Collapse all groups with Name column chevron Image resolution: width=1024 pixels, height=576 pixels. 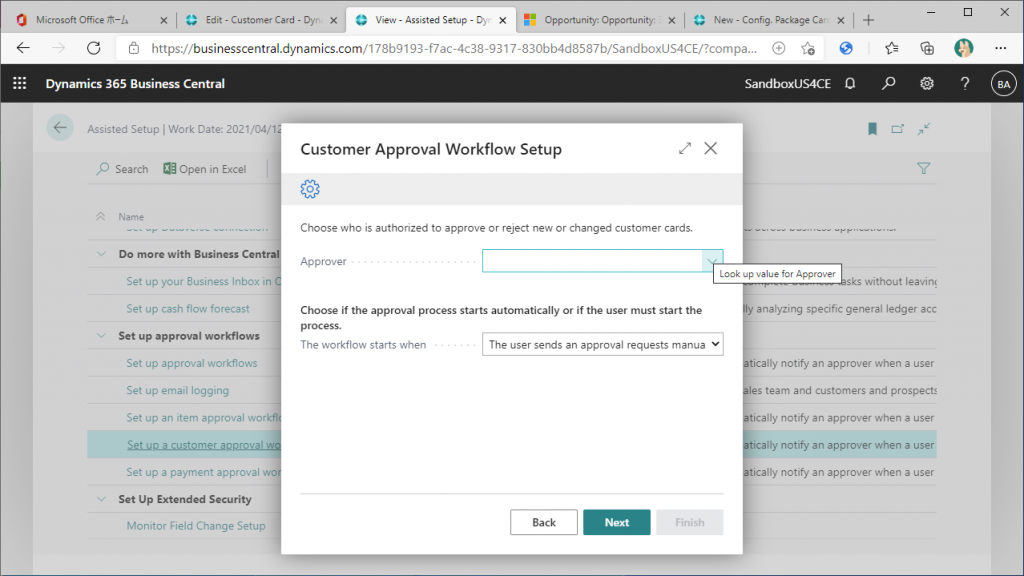click(x=101, y=216)
